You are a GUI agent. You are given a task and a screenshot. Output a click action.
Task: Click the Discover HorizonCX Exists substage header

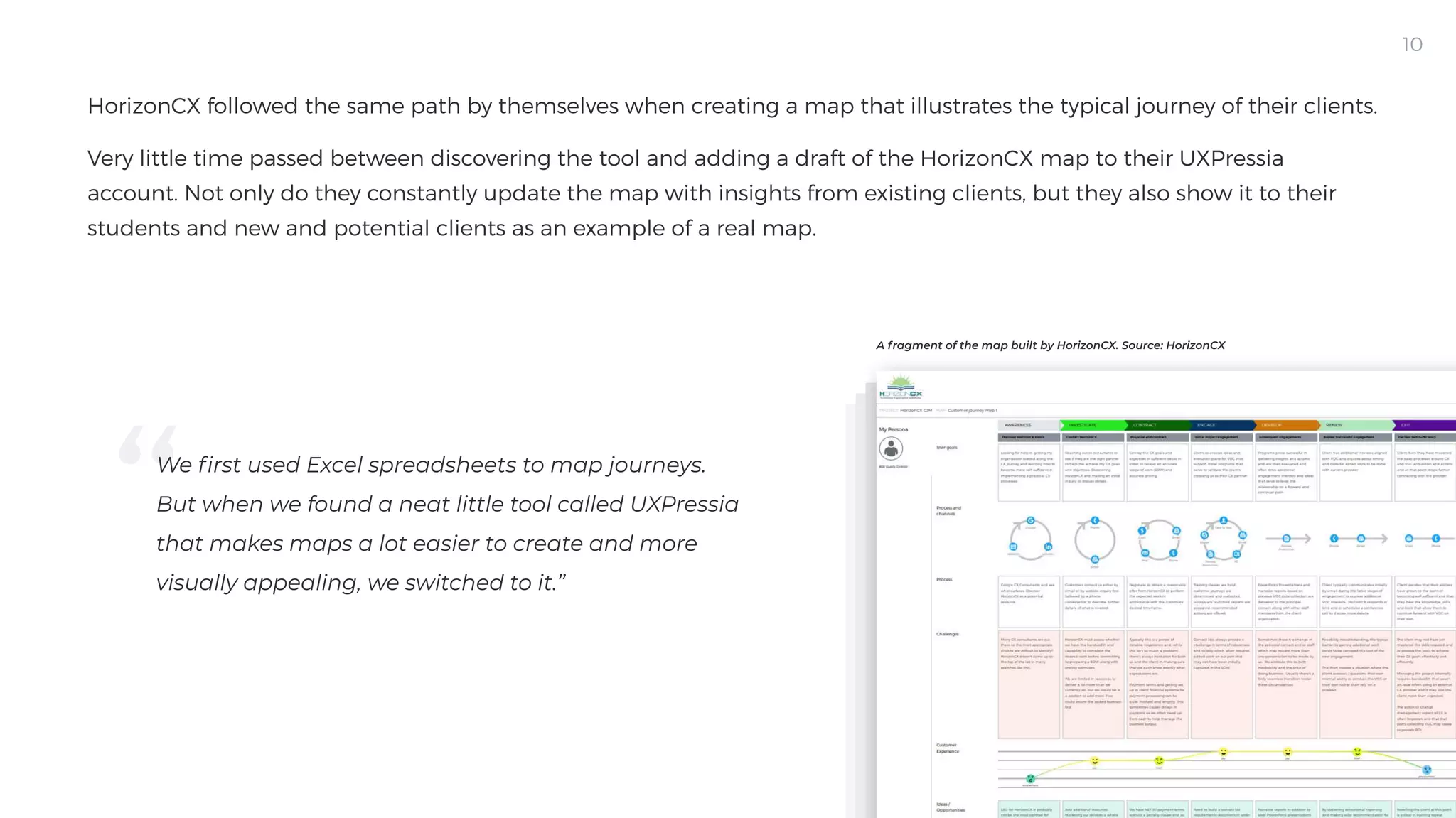[x=1029, y=437]
